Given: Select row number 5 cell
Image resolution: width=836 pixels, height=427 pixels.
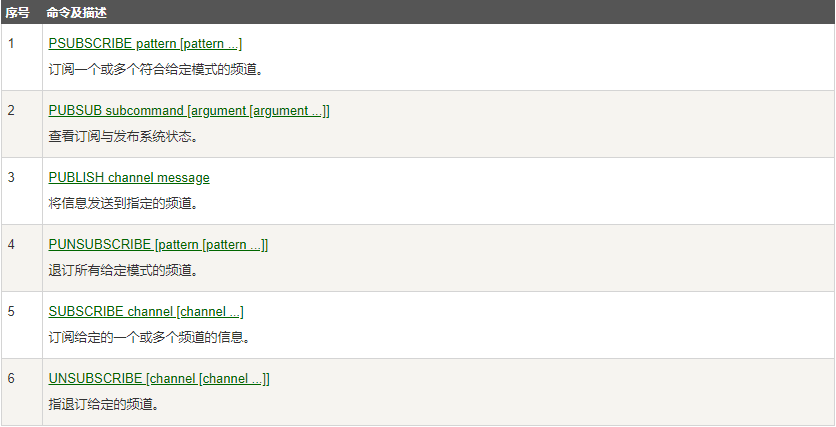Looking at the screenshot, I should pyautogui.click(x=21, y=325).
